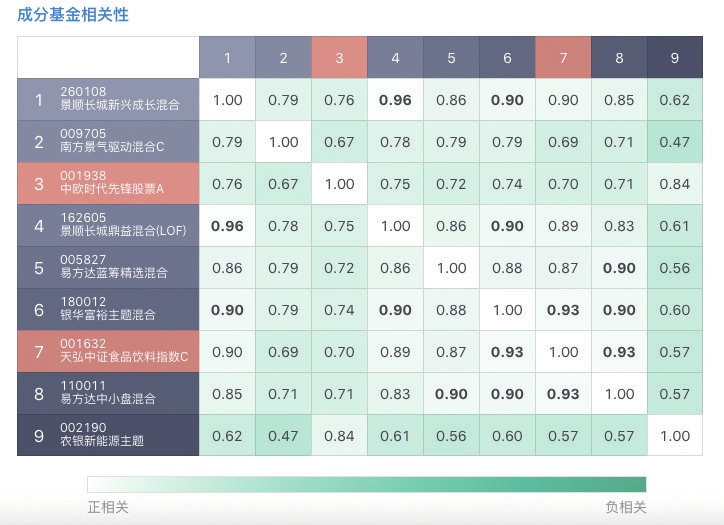
Task: Click 0.72 cell in 易方达蓝筹精选混合 row
Action: (x=339, y=268)
